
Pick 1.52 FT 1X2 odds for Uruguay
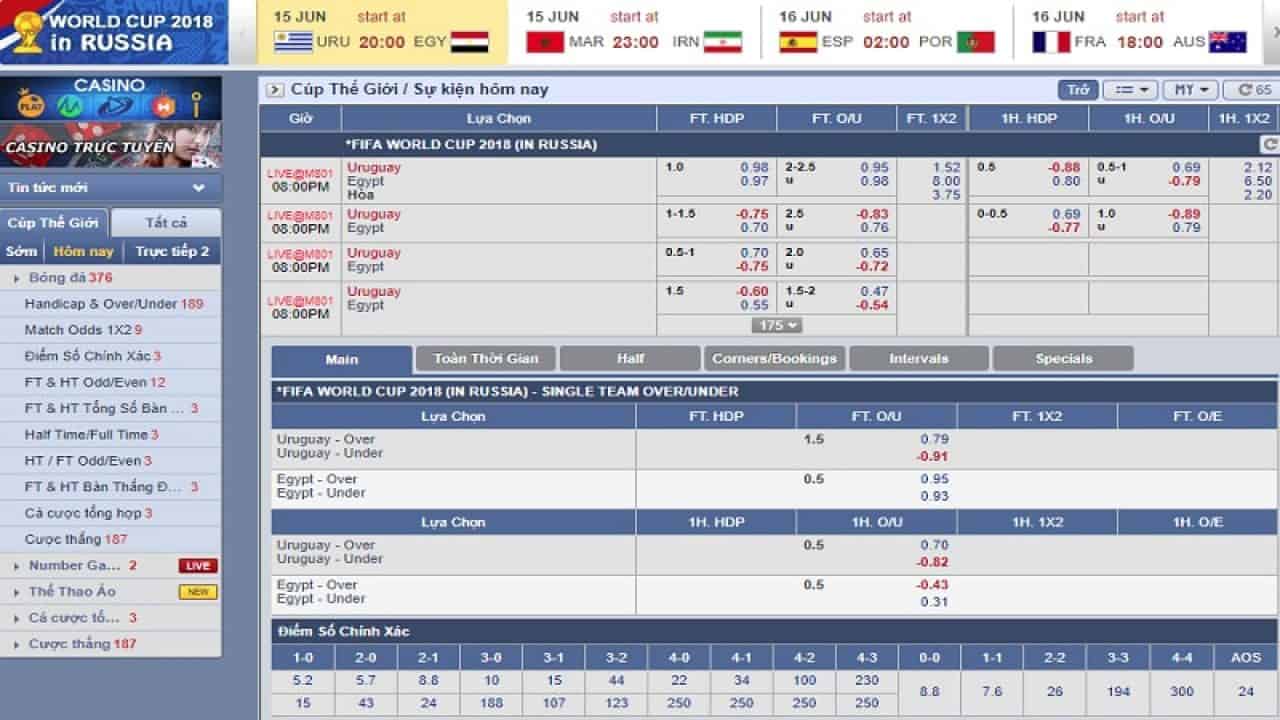click(946, 167)
